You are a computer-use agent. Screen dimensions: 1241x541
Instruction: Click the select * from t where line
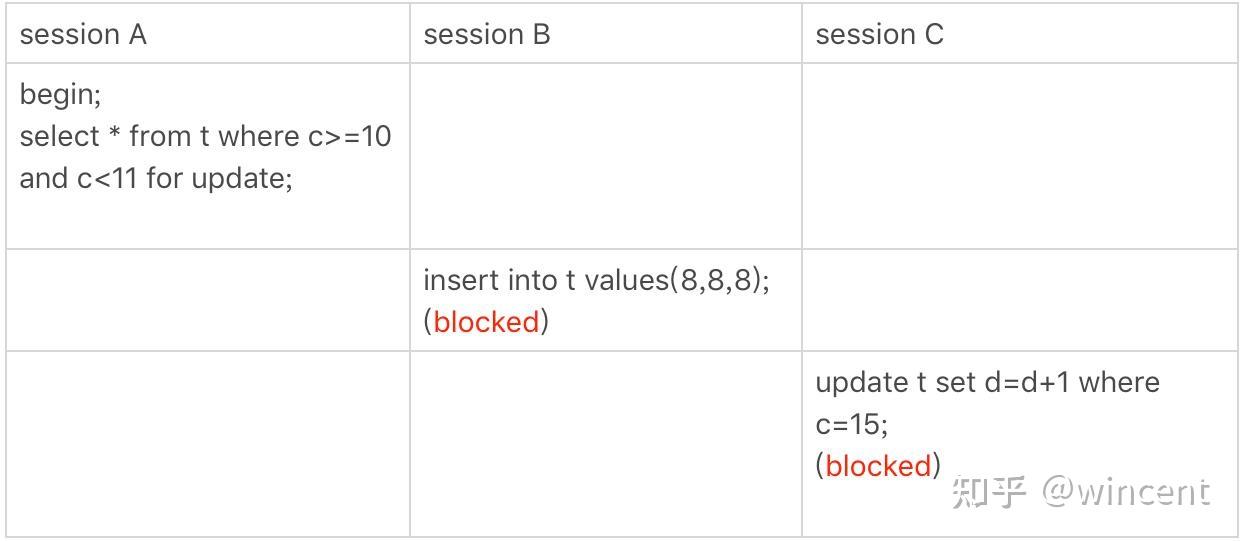coord(206,136)
